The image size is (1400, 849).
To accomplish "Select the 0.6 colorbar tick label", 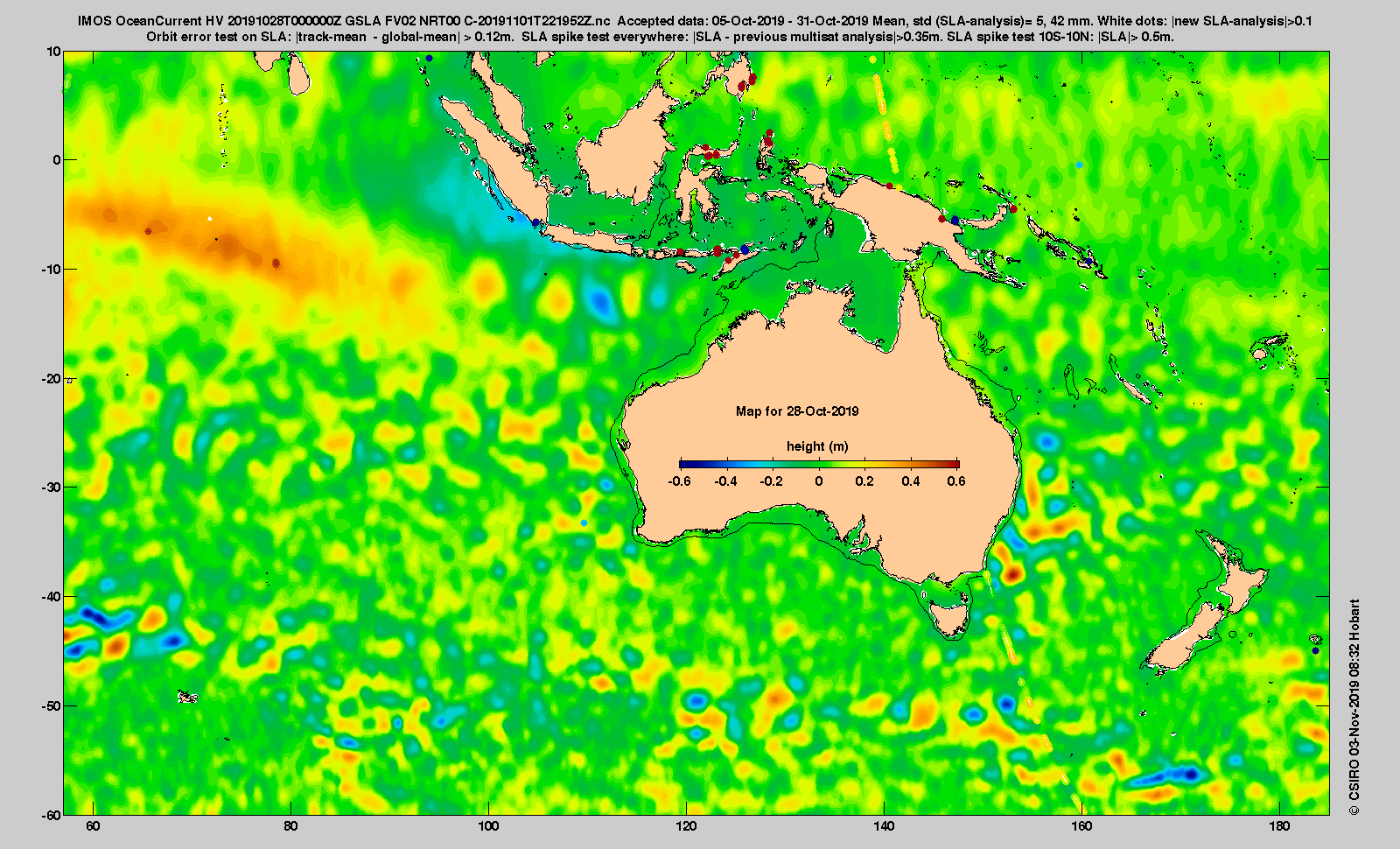I will (x=956, y=481).
